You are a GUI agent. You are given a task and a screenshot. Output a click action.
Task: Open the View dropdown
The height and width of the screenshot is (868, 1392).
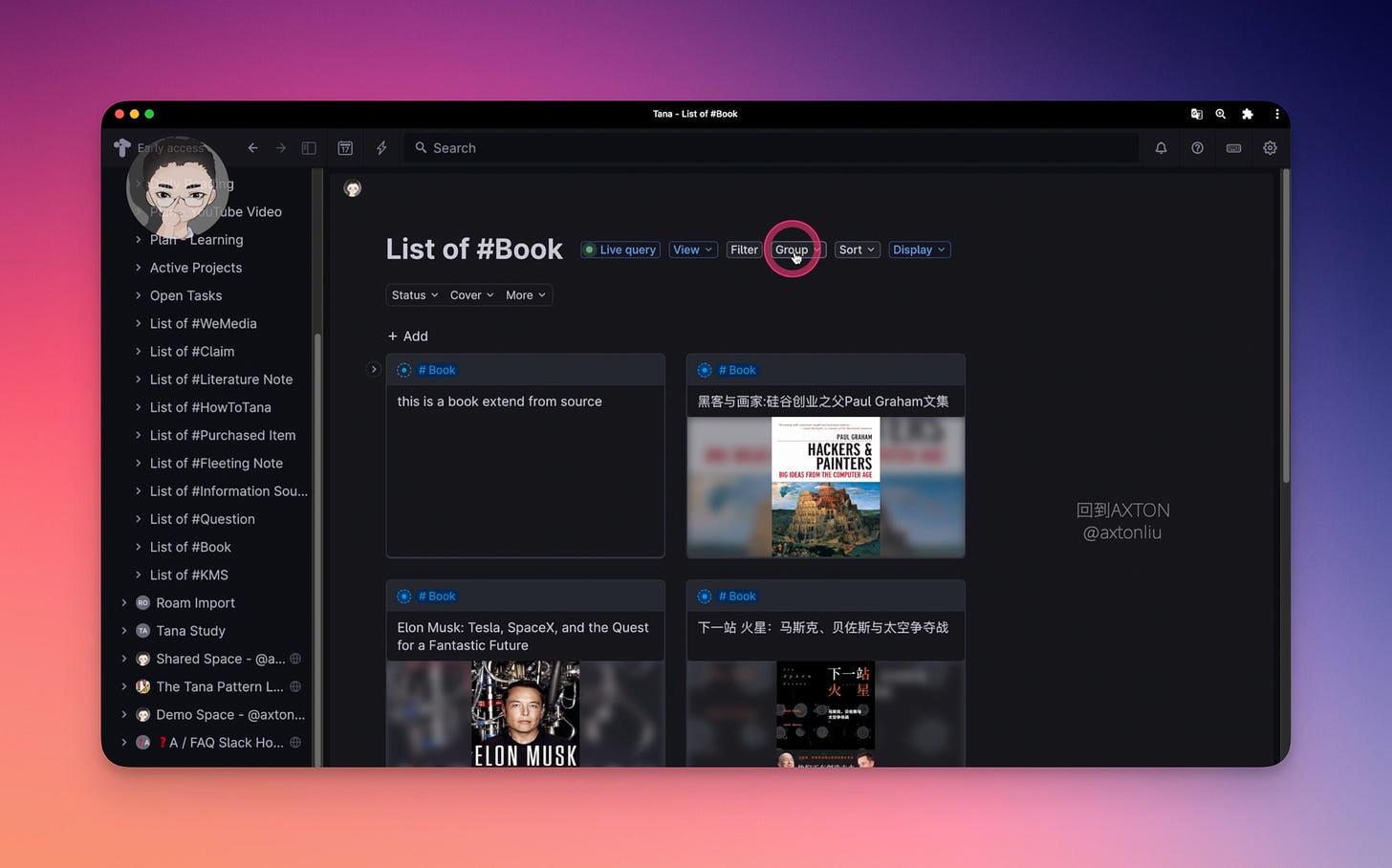[693, 250]
